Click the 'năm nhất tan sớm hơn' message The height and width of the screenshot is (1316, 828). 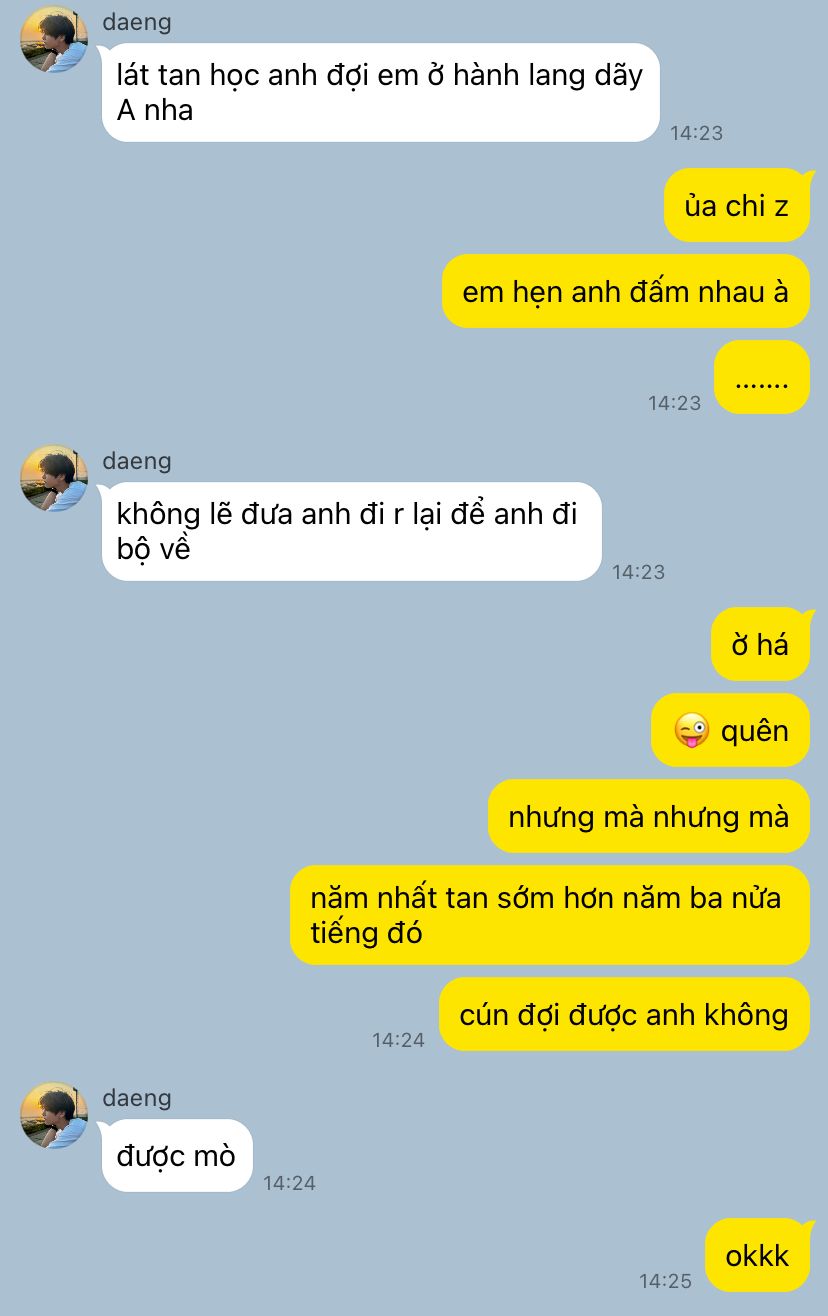pyautogui.click(x=550, y=914)
